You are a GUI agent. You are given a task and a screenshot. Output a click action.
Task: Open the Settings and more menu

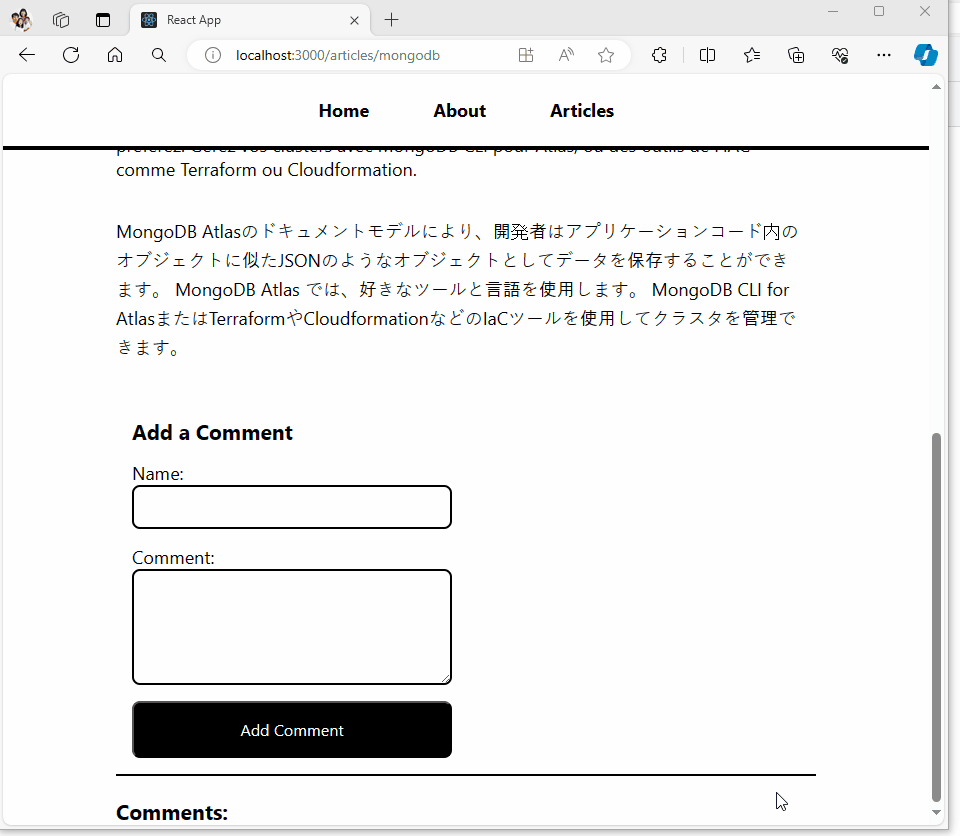pyautogui.click(x=883, y=55)
